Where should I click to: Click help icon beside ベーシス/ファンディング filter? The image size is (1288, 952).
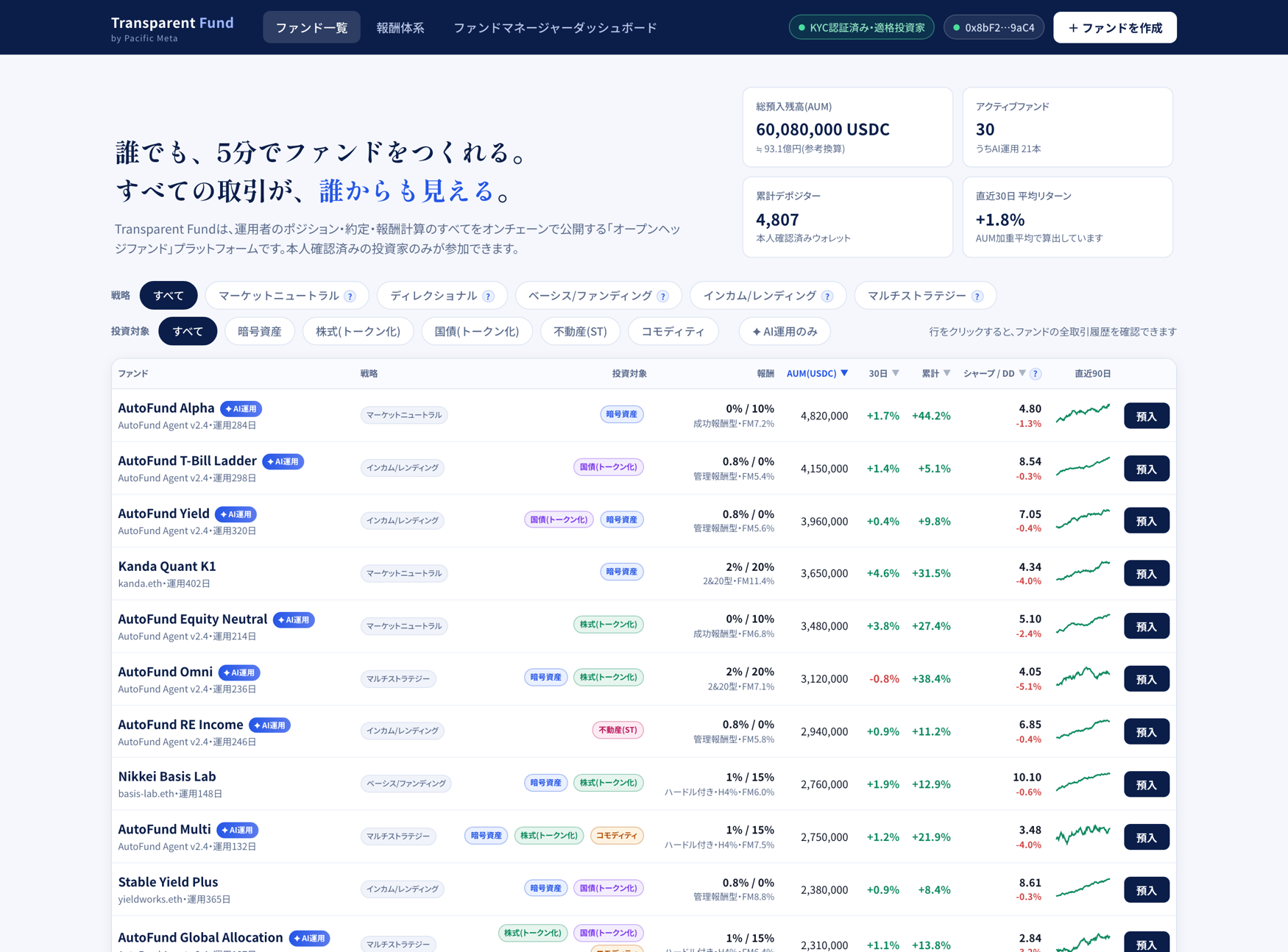pos(663,296)
